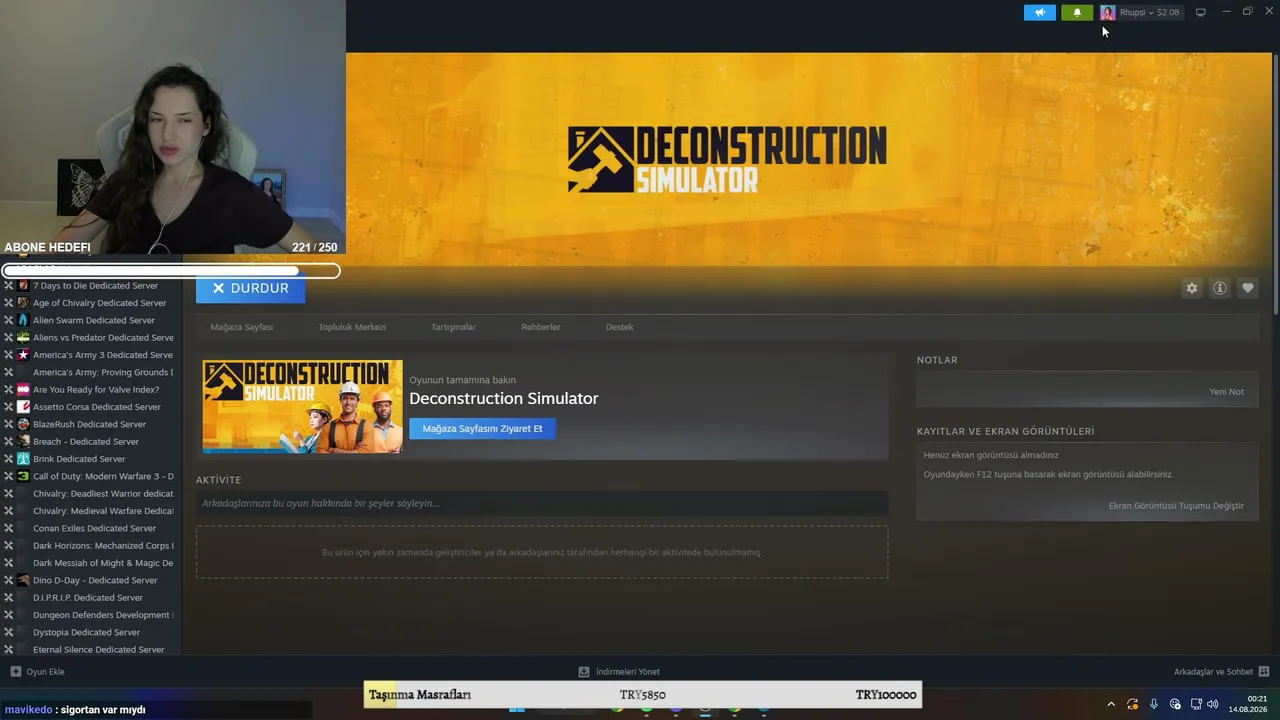This screenshot has width=1280, height=720.
Task: Select Alien Swarm Dedicated Server
Action: click(x=94, y=320)
